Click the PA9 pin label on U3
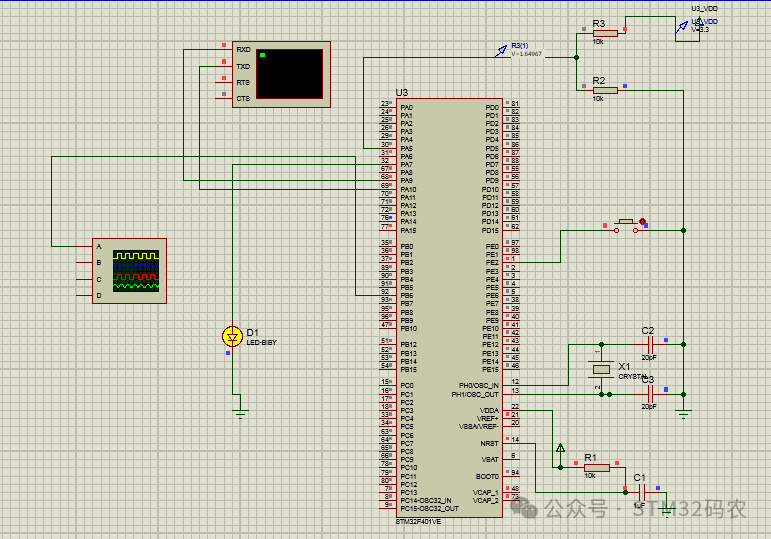Viewport: 771px width, 539px height. tap(406, 180)
